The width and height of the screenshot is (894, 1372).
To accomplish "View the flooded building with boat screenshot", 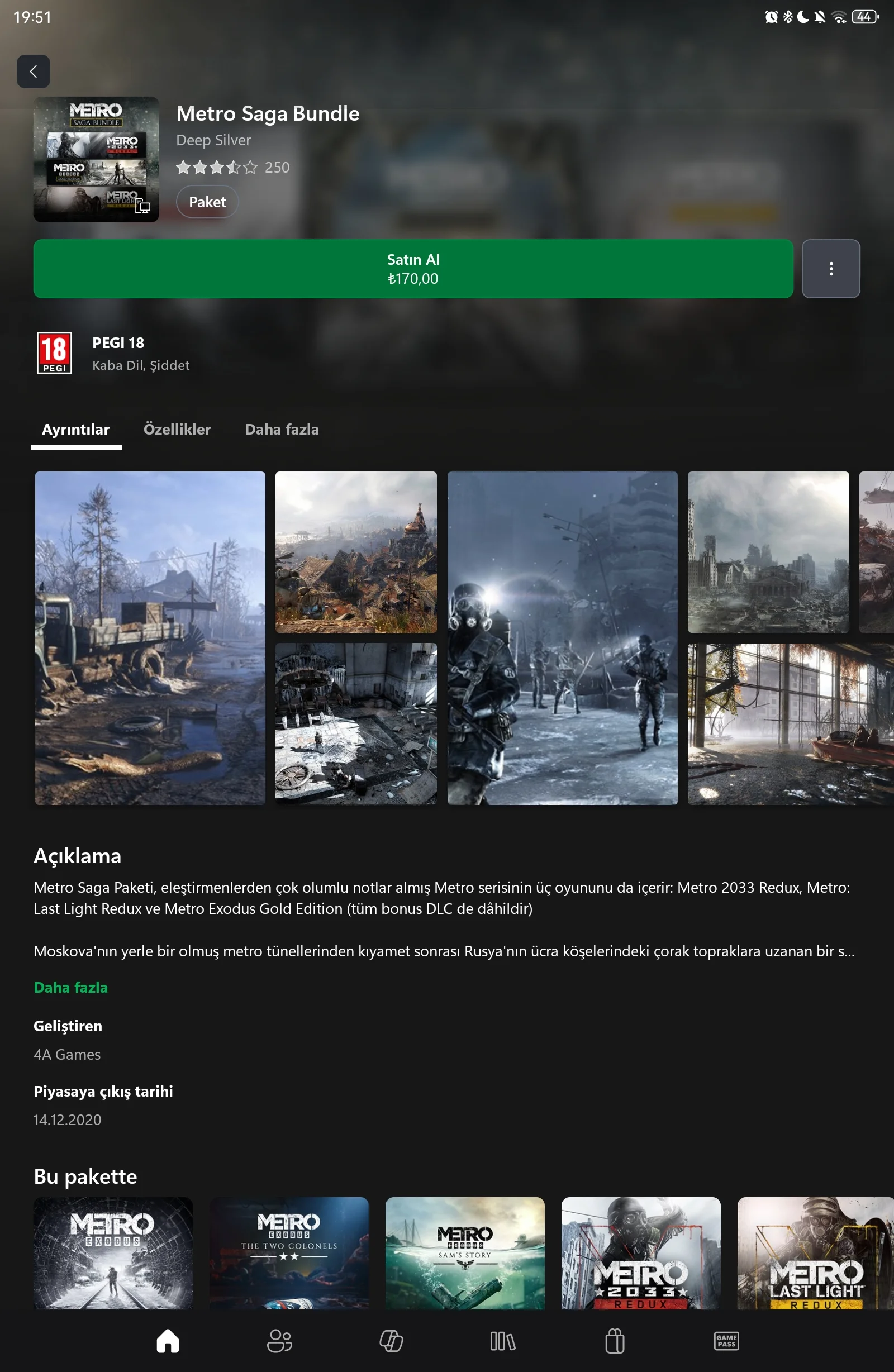I will tap(791, 724).
